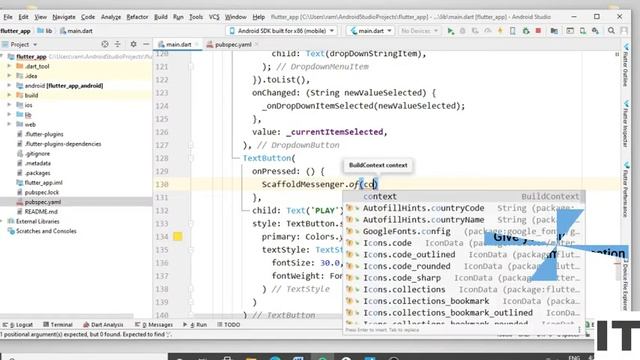Image resolution: width=640 pixels, height=360 pixels.
Task: Click the Device File Explorer toolbar icon
Action: point(570,31)
